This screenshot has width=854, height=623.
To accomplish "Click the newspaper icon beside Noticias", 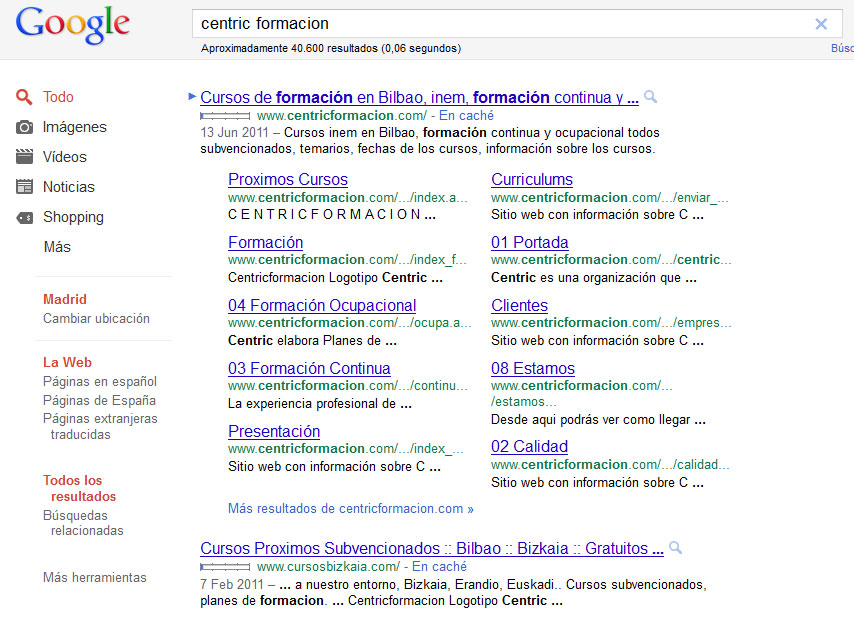I will pyautogui.click(x=24, y=187).
